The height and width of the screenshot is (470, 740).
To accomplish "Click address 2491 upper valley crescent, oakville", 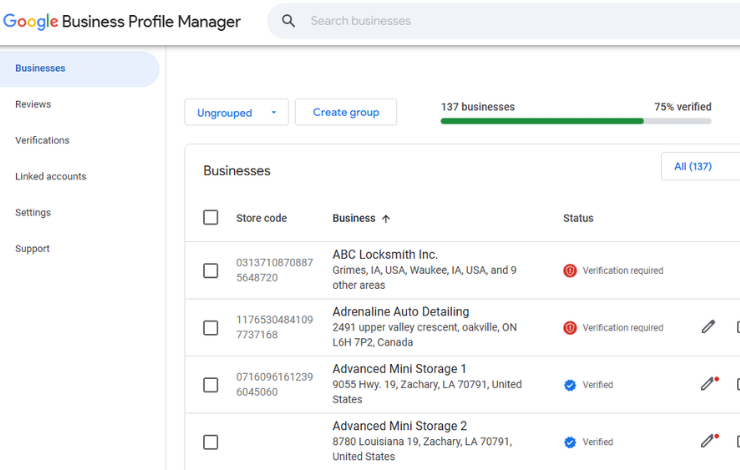I will coord(424,335).
